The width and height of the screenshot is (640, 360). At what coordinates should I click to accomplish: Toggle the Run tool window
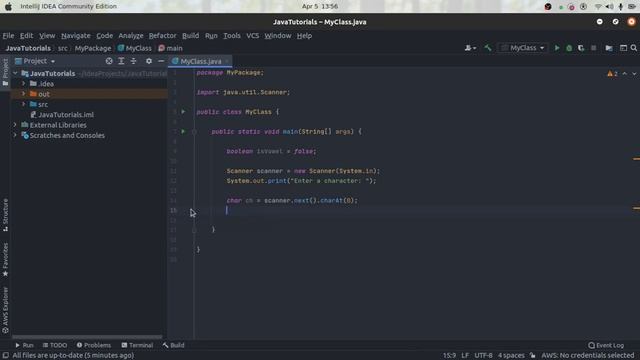coord(24,345)
